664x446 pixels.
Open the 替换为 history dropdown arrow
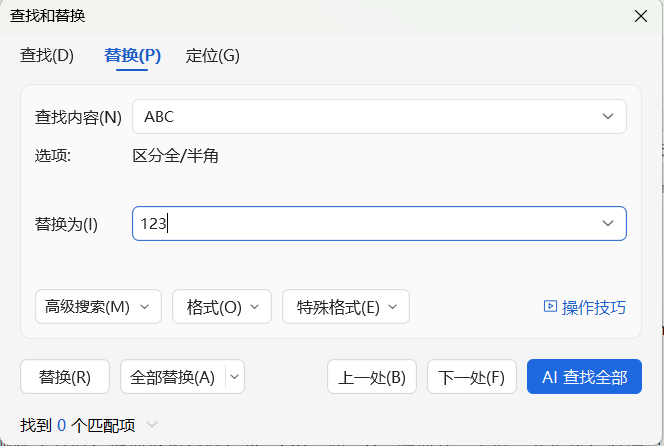[608, 223]
